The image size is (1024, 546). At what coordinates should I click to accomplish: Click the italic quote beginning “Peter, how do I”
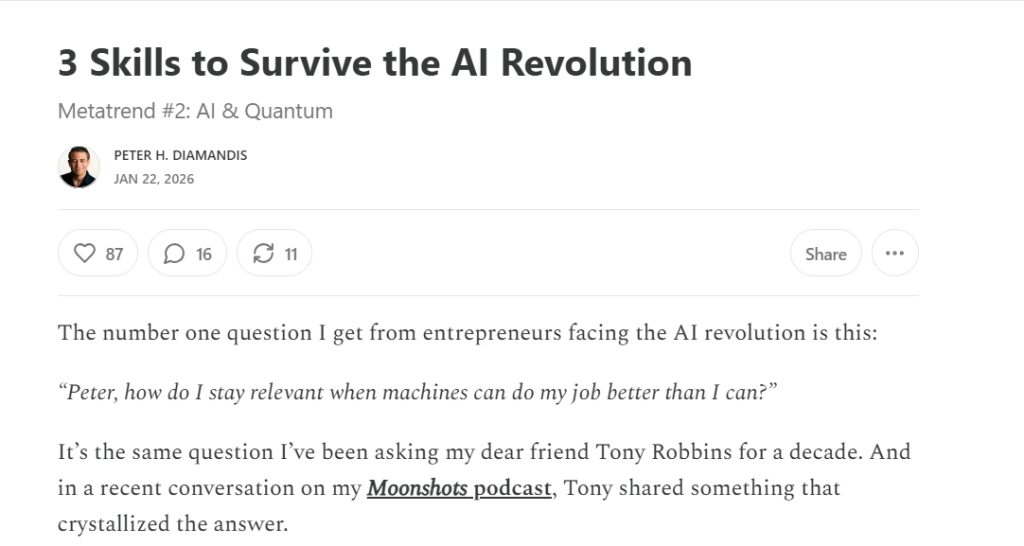418,392
